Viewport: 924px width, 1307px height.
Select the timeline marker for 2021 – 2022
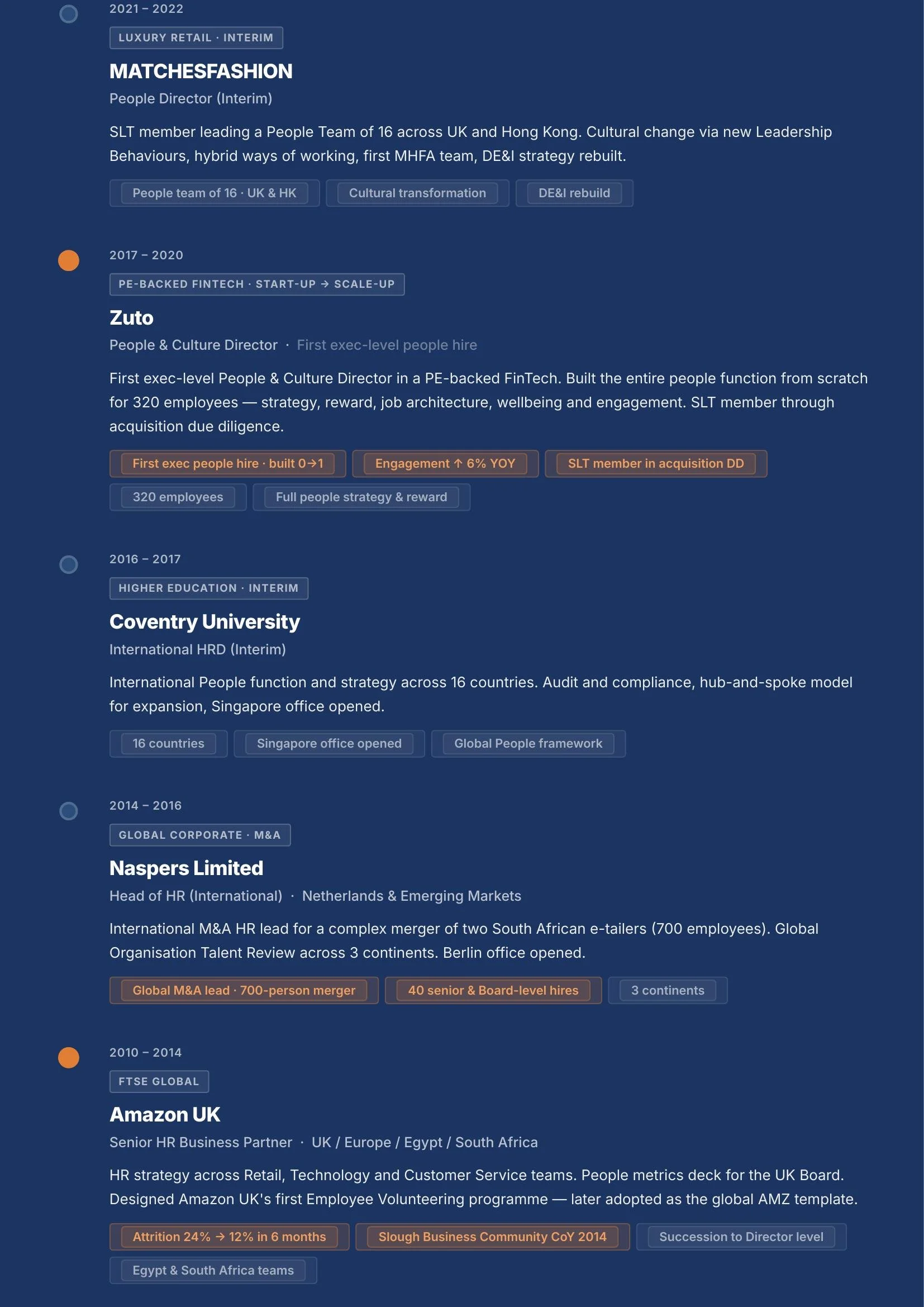point(69,14)
